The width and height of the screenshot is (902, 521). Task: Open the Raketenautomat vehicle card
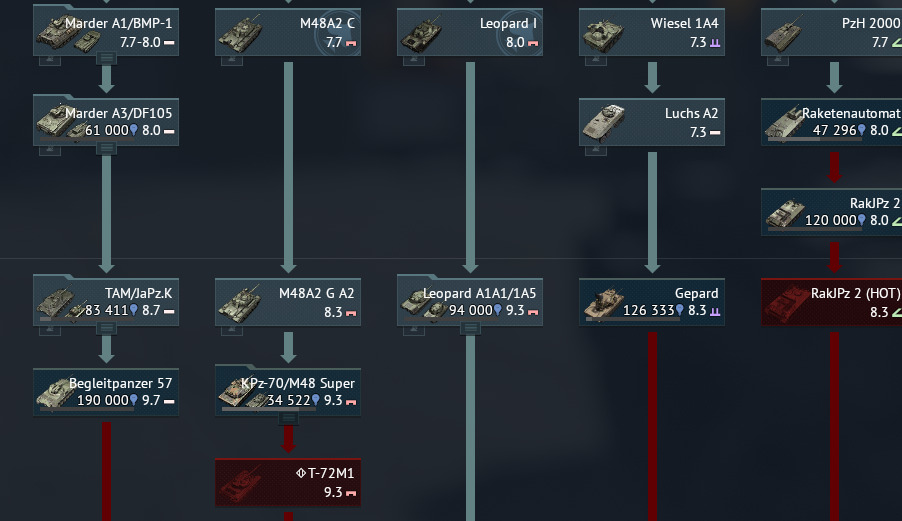(831, 122)
